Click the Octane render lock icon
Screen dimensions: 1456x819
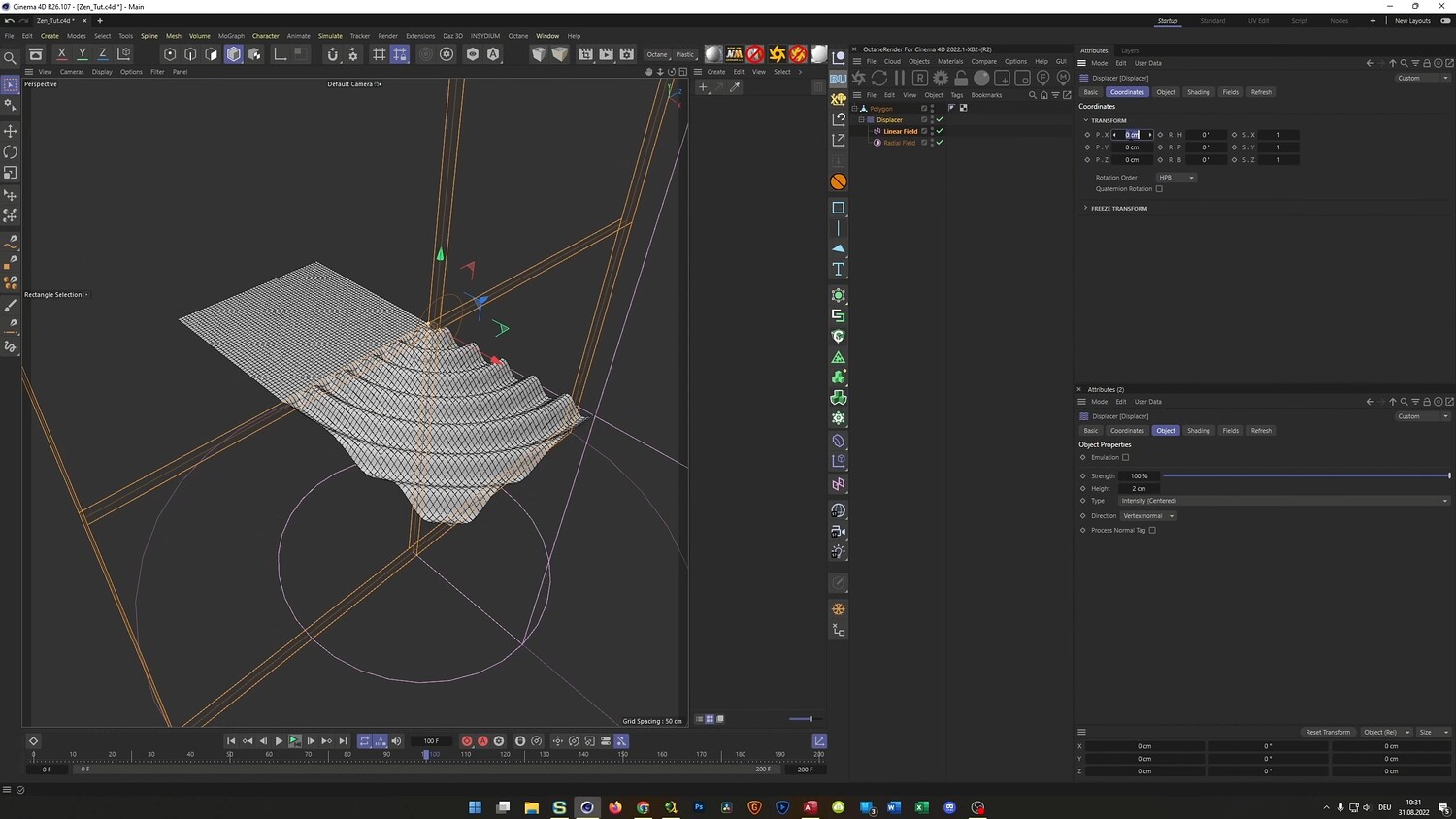(961, 78)
